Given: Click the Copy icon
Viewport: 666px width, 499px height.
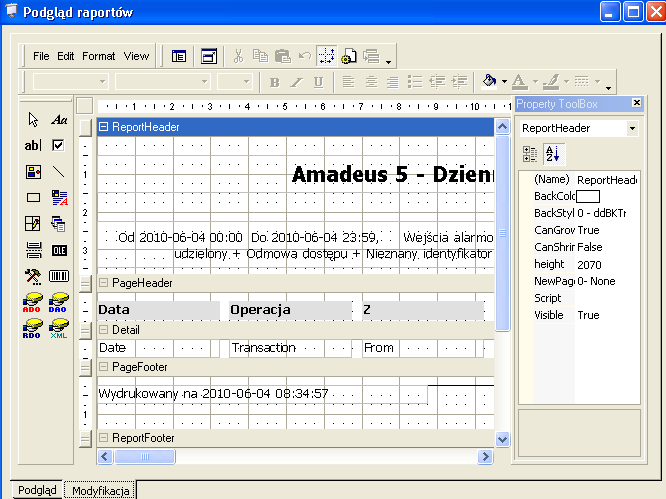Looking at the screenshot, I should 260,56.
